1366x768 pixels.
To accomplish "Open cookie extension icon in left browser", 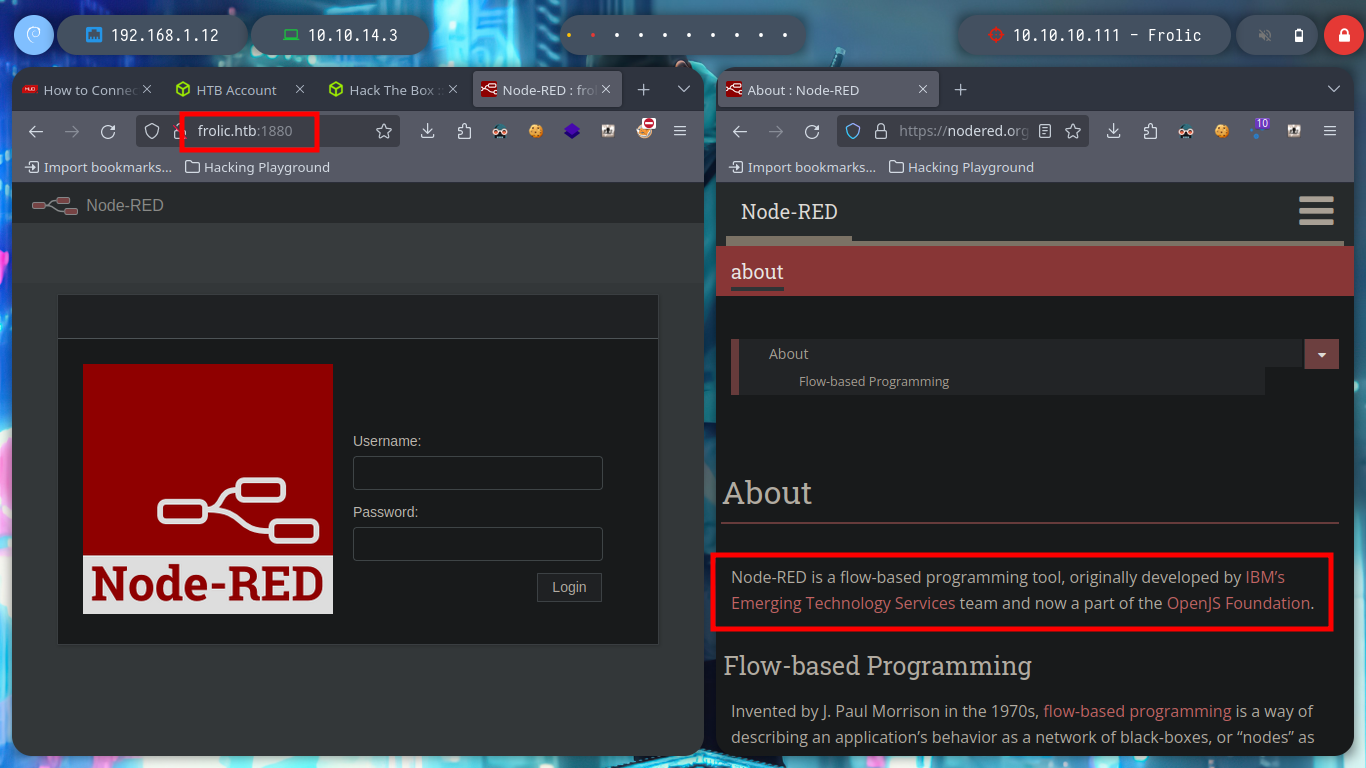I will [536, 131].
